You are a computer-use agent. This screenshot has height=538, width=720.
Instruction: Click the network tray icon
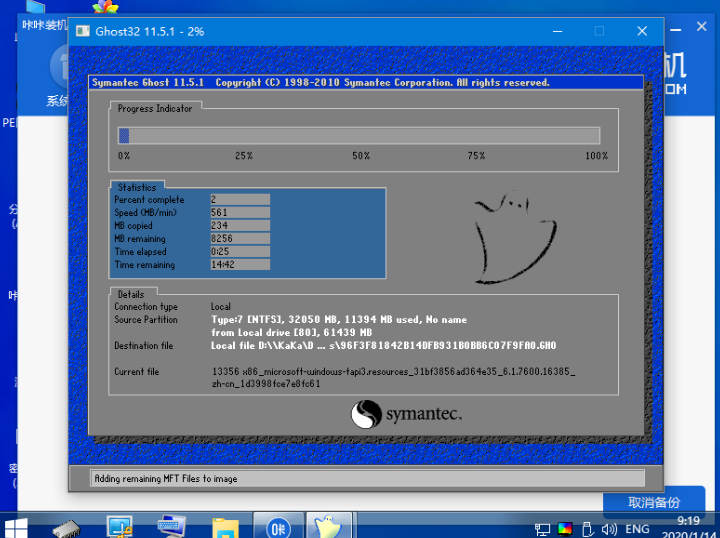click(x=542, y=530)
